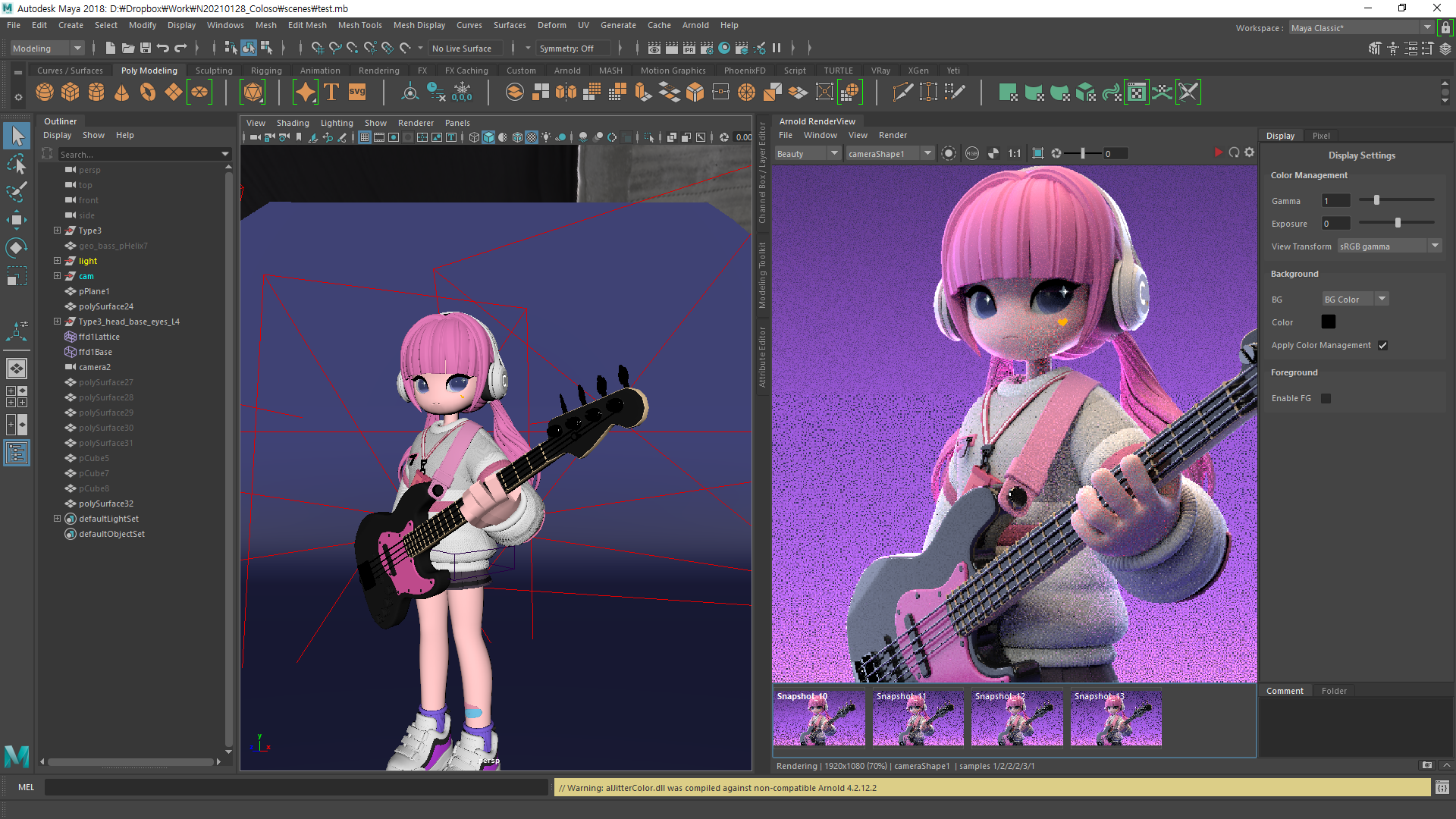Set RenderView zoom to 1:1
The image size is (1456, 819).
pyautogui.click(x=1015, y=153)
